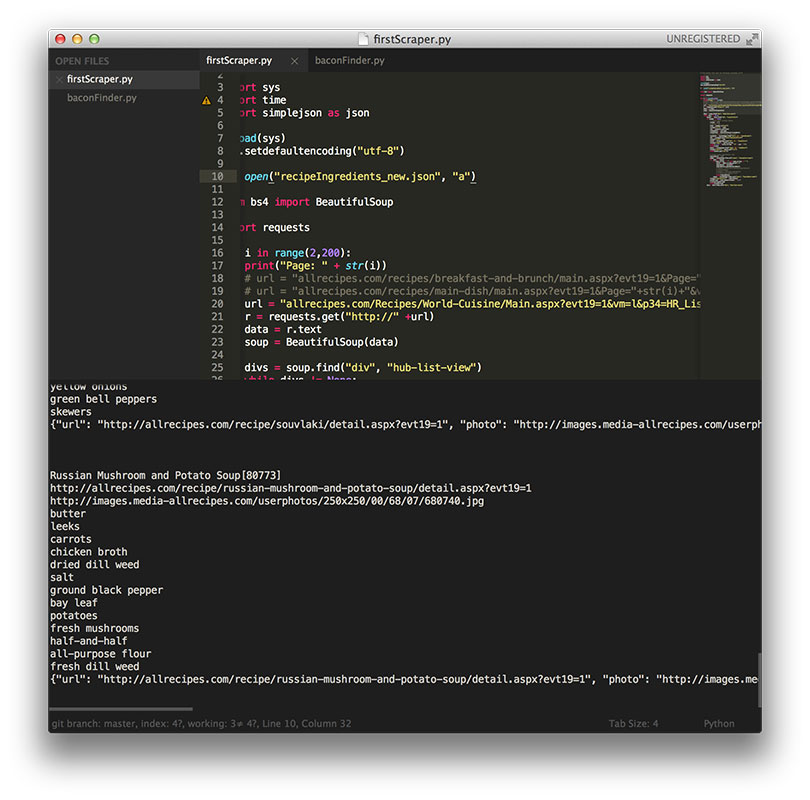810x800 pixels.
Task: Click the 'fresh mushrooms' output line
Action: (x=95, y=629)
